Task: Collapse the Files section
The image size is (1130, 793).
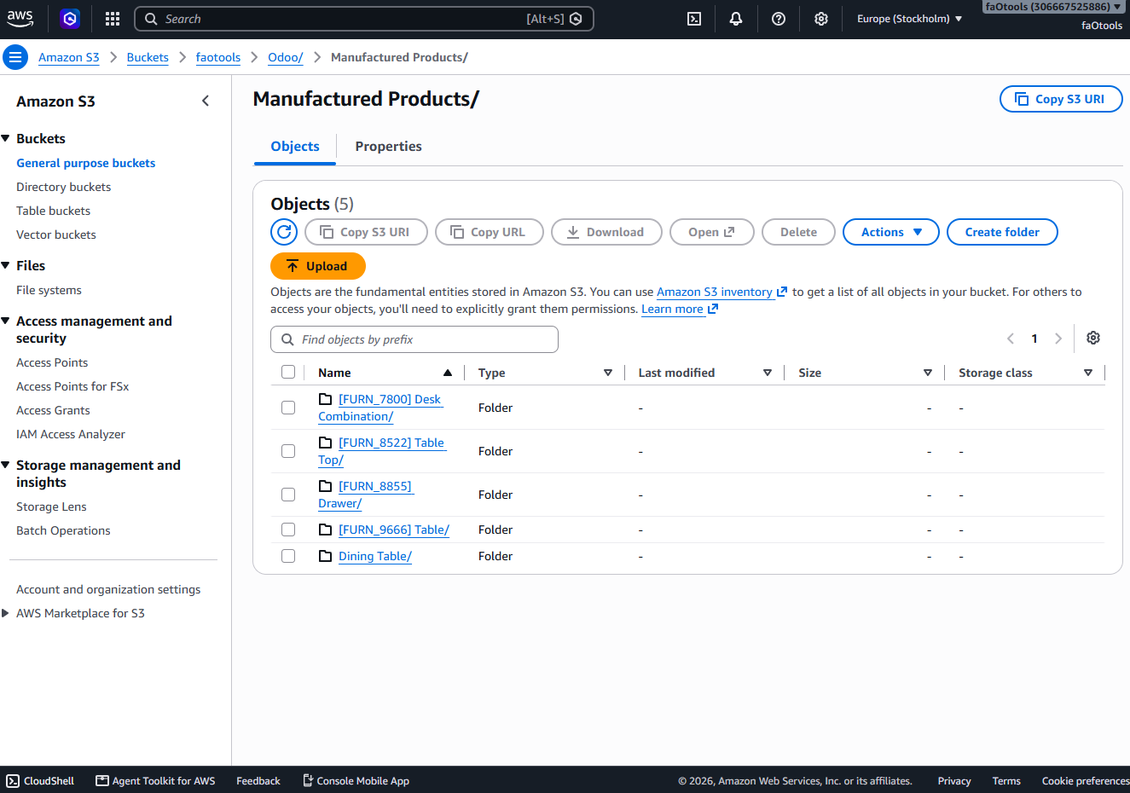Action: [6, 265]
